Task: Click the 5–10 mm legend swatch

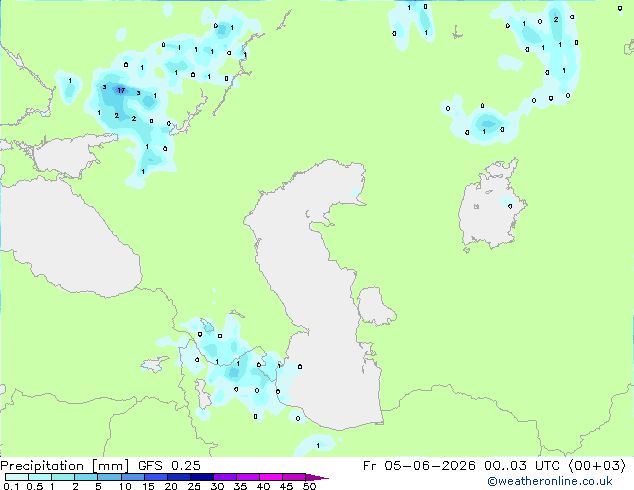Action: 109,477
